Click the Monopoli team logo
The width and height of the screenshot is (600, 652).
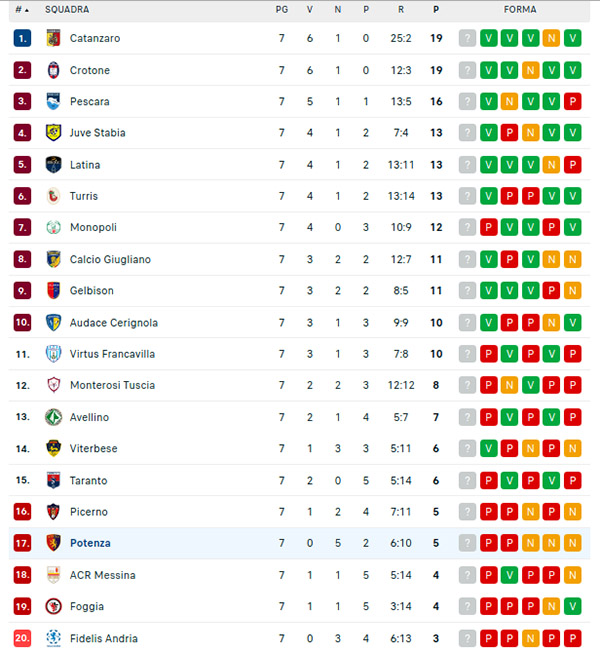53,228
